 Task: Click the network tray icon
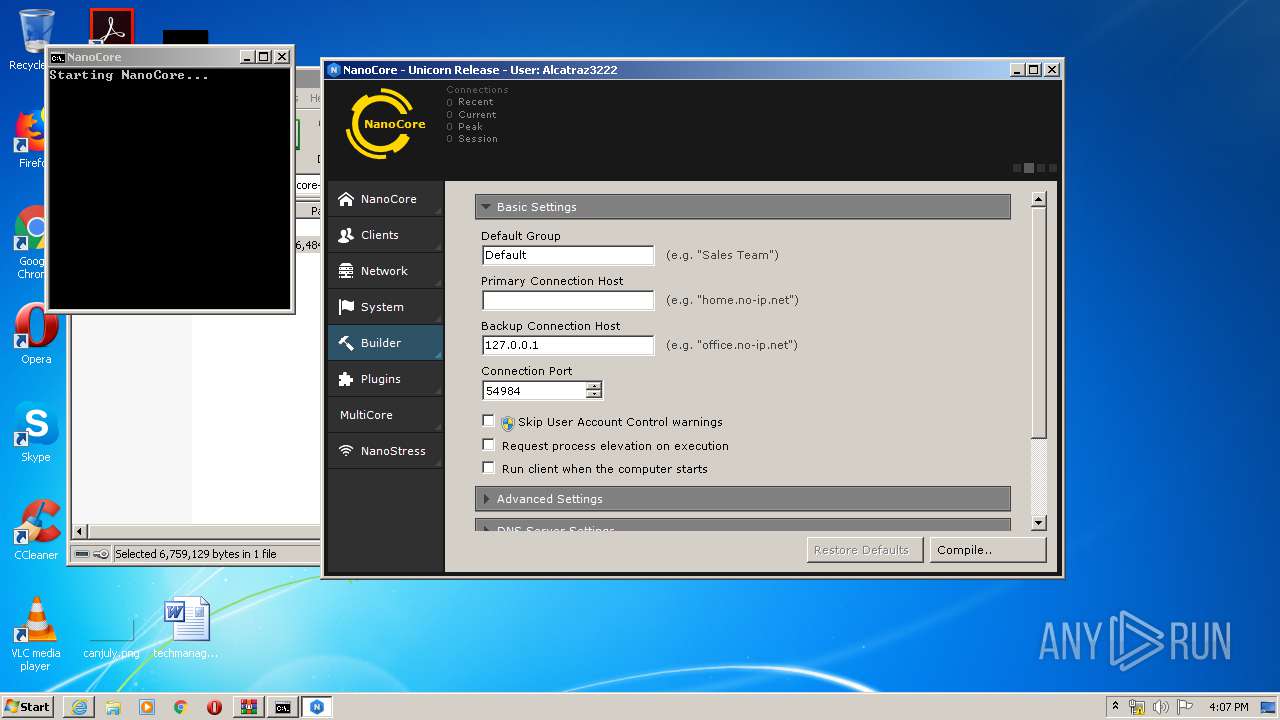pyautogui.click(x=1137, y=707)
